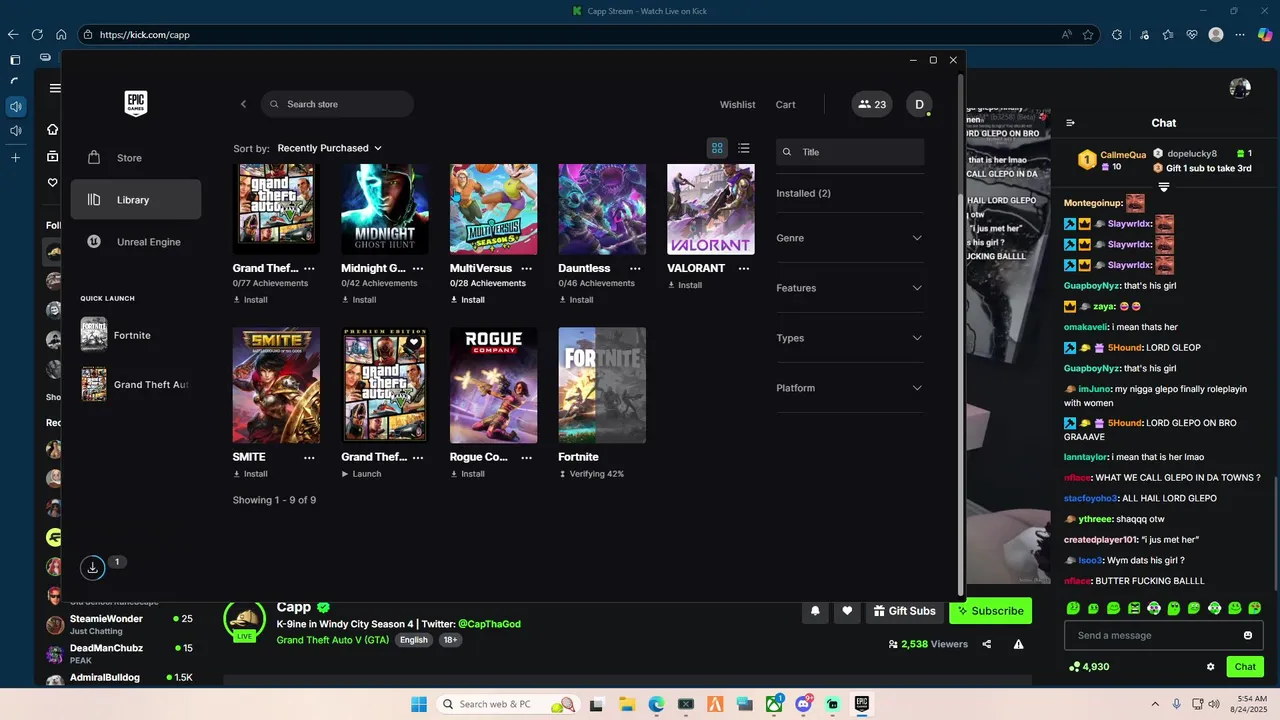Open the MultiVersus game thumbnail
The height and width of the screenshot is (720, 1280).
click(493, 209)
